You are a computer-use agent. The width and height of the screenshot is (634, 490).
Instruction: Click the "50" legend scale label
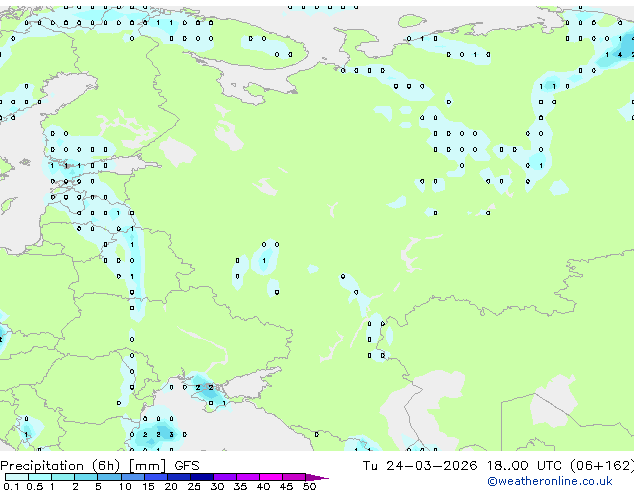[309, 486]
